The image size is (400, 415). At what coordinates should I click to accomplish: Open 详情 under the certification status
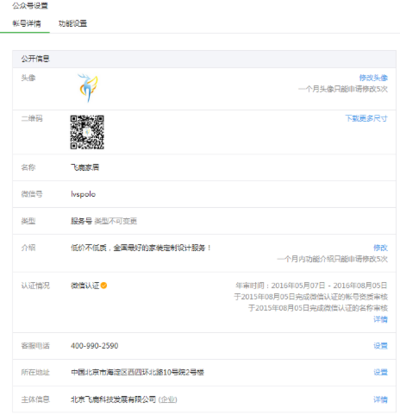pyautogui.click(x=380, y=319)
